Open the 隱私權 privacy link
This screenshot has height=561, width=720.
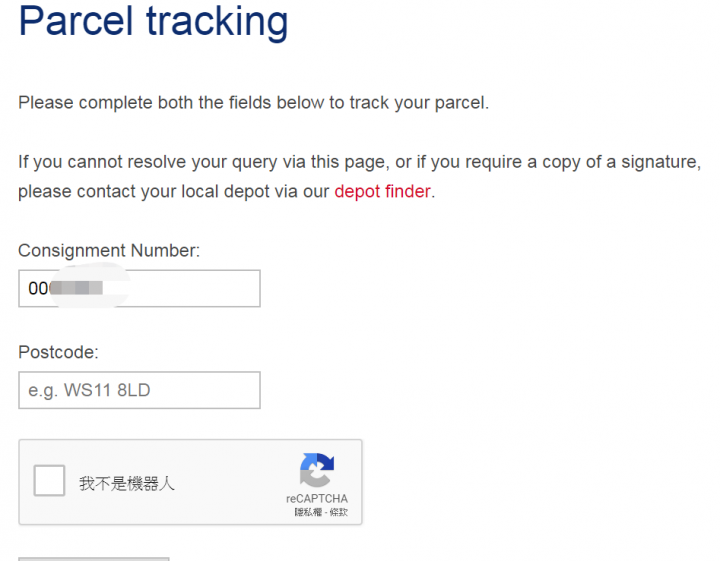coord(308,512)
